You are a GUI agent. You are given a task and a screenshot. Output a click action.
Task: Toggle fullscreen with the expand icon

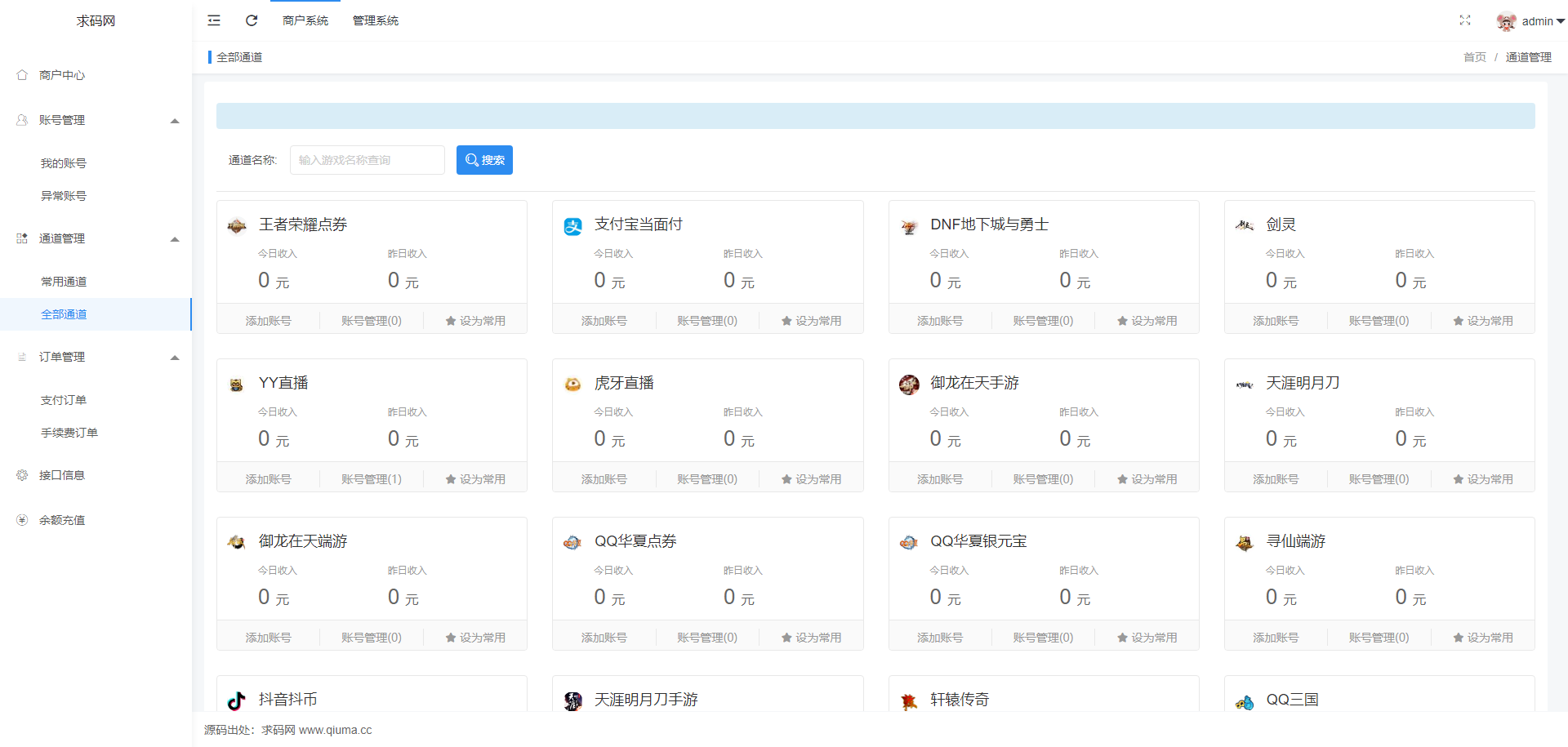point(1465,20)
